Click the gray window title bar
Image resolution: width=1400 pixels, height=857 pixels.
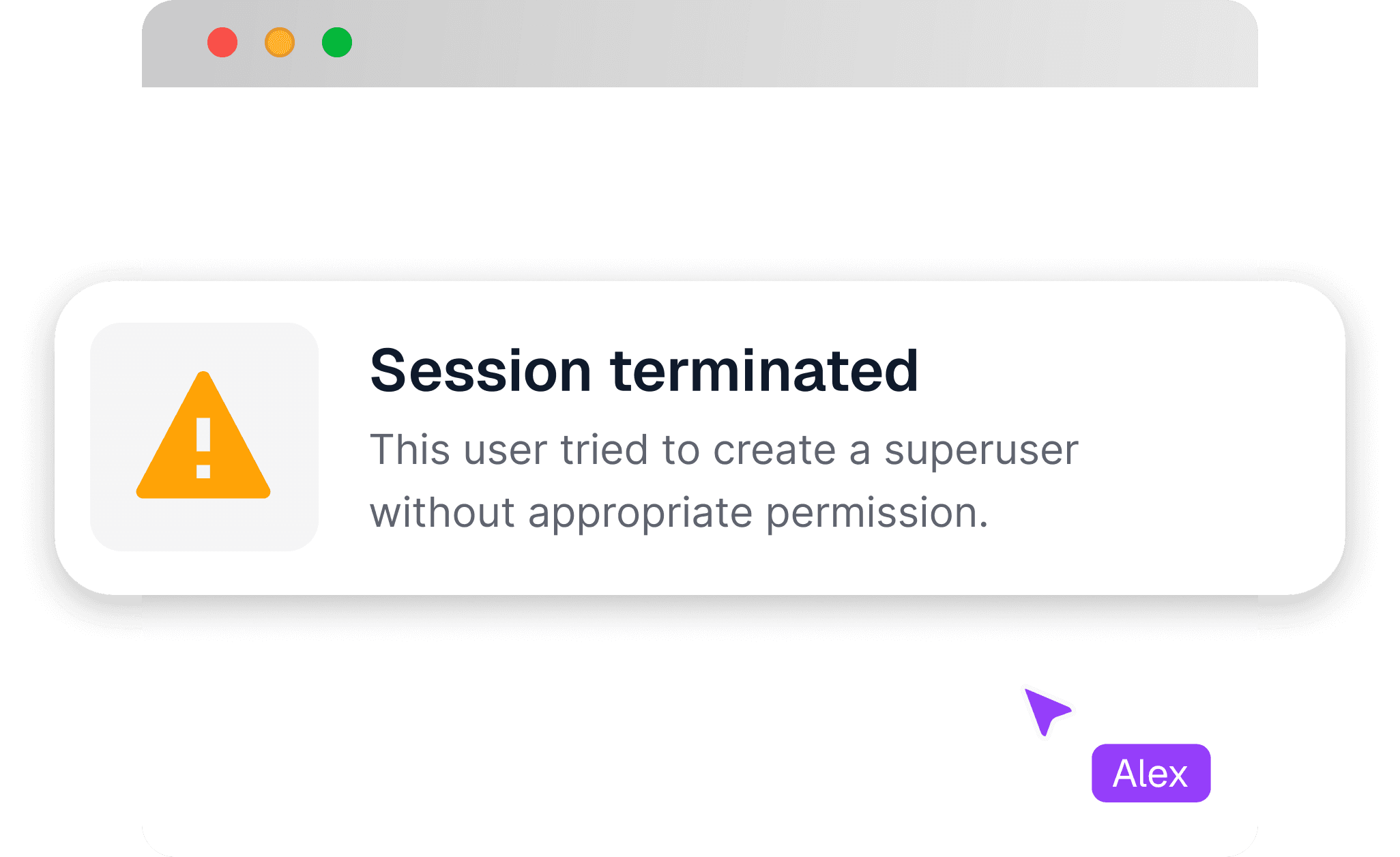click(700, 44)
